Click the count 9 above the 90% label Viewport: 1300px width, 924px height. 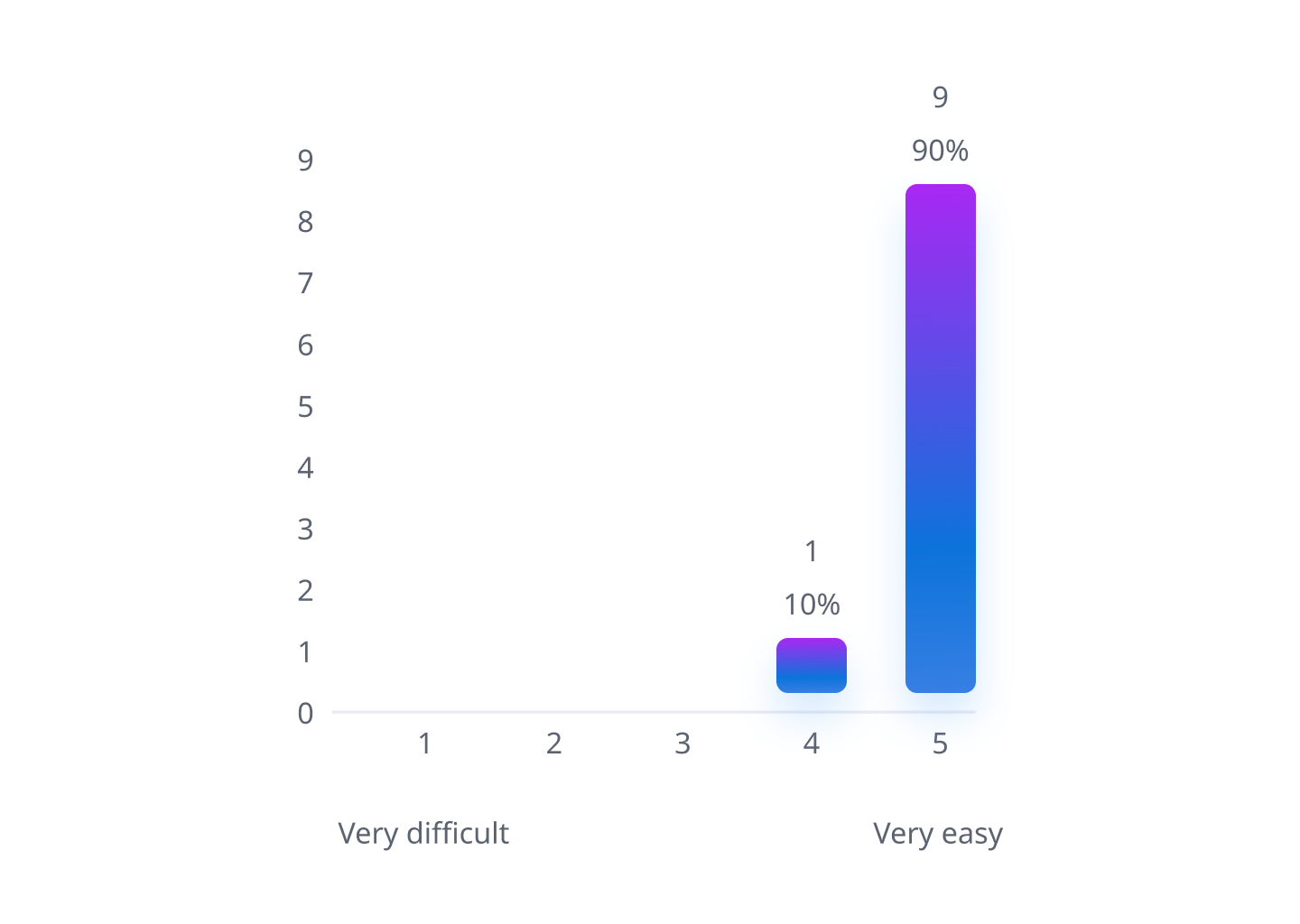click(x=940, y=97)
